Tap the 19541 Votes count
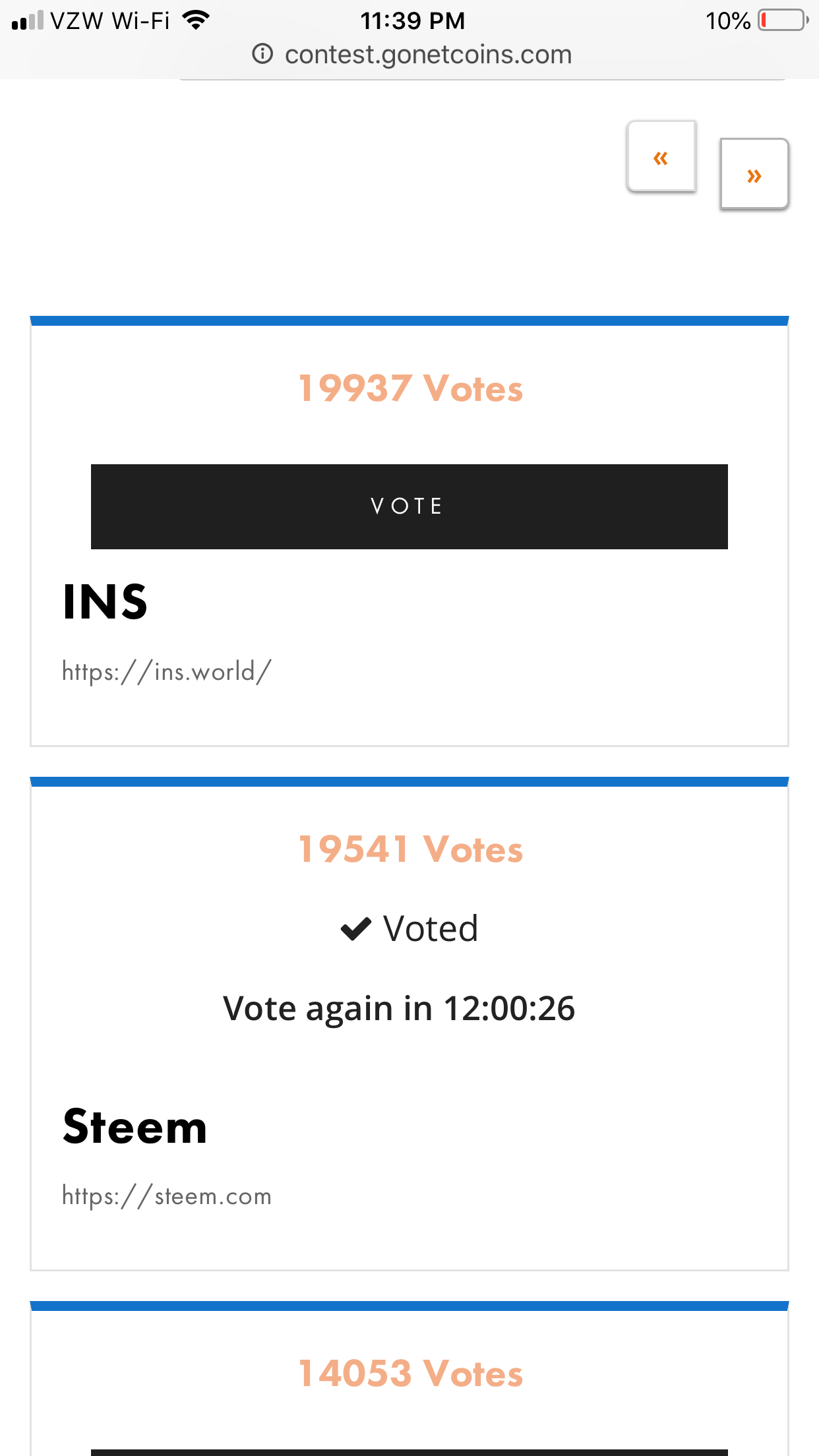Viewport: 819px width, 1456px height. point(410,849)
